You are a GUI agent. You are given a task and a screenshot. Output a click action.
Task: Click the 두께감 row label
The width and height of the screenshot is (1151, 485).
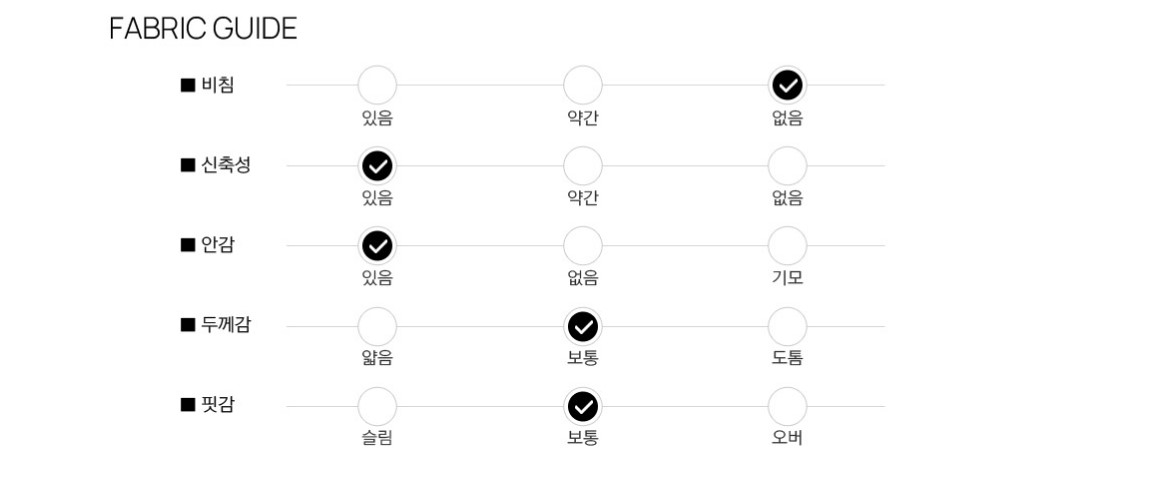pos(226,324)
